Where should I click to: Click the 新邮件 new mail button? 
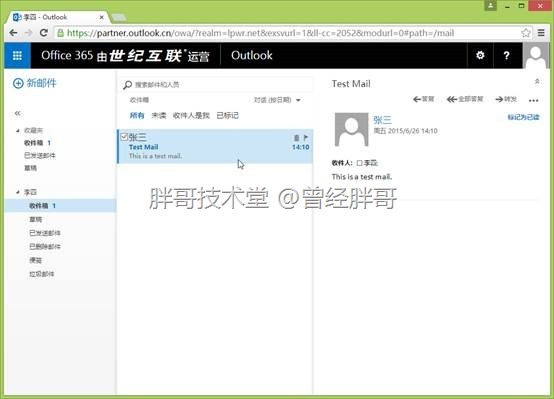pos(35,83)
